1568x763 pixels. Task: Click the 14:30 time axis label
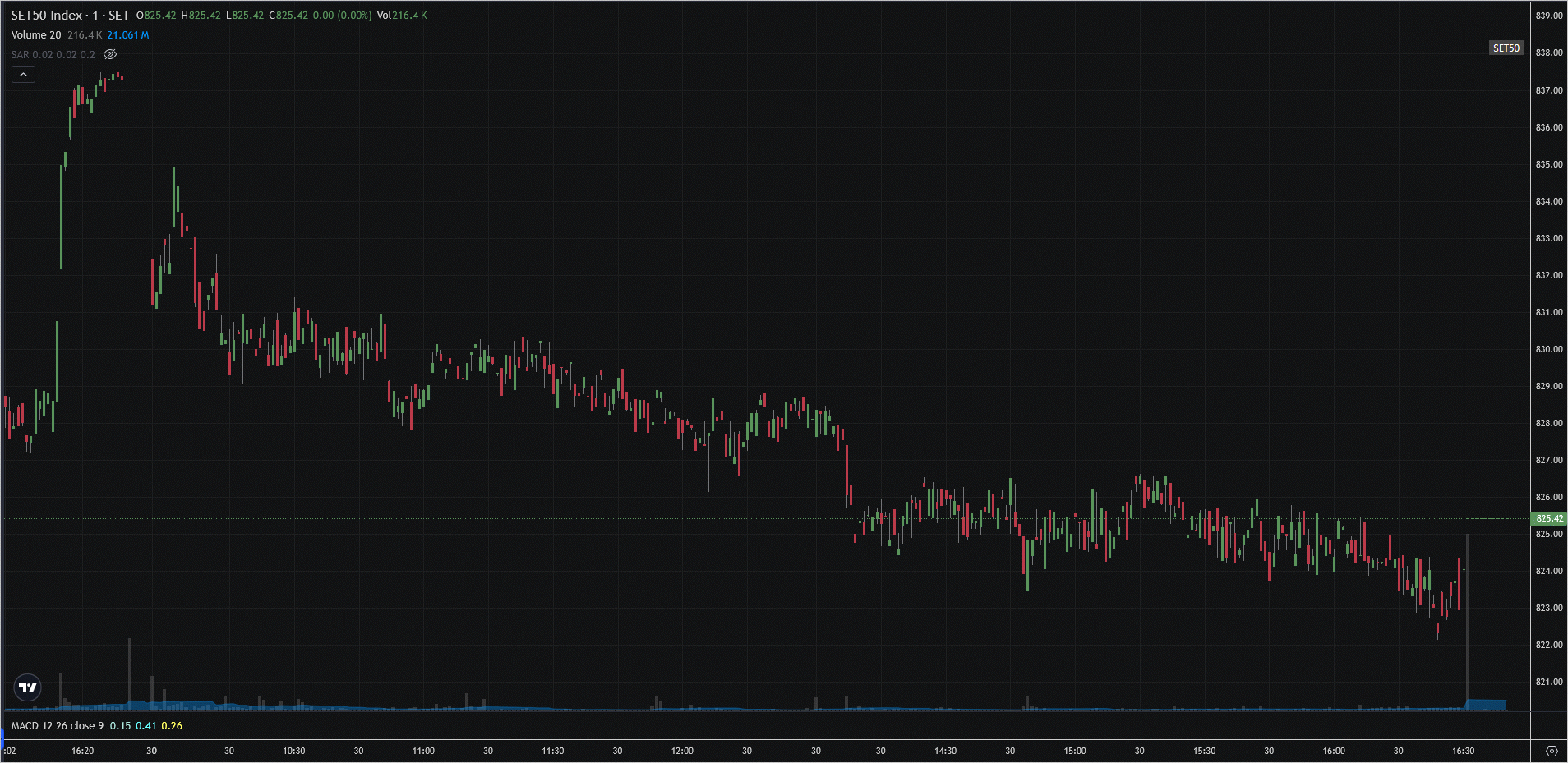(945, 751)
